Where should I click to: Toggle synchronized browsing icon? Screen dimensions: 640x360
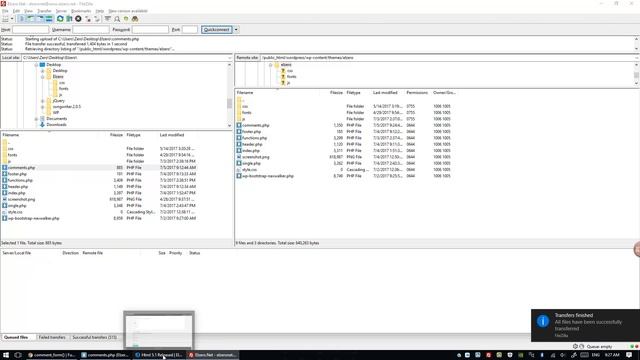tap(126, 19)
